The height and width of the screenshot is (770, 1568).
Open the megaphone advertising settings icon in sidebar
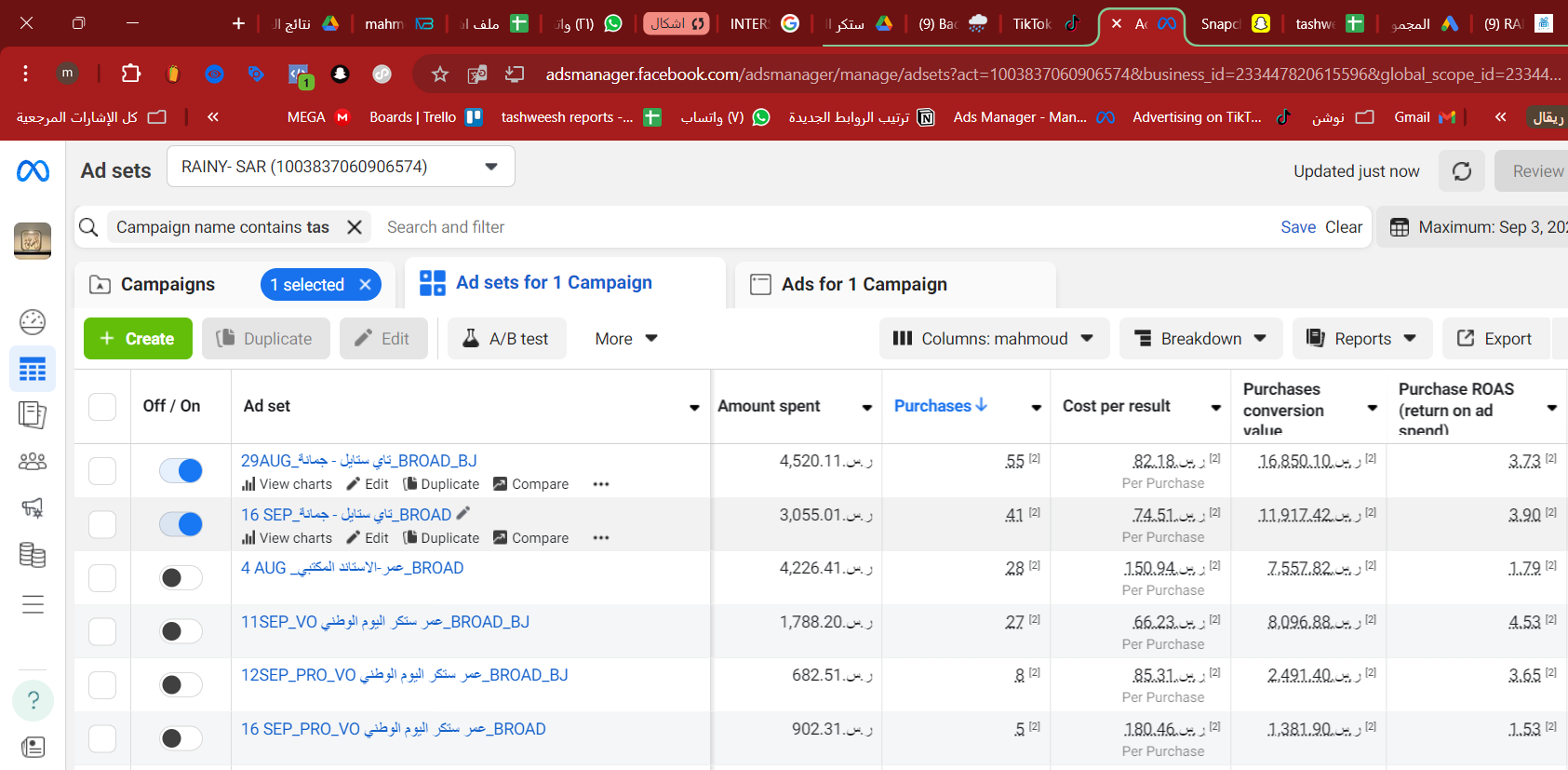33,508
